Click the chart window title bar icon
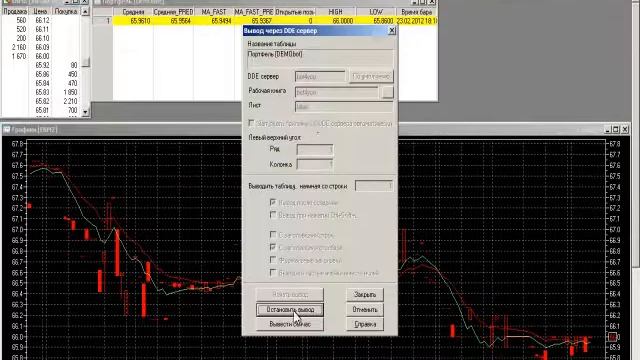Image resolution: width=640 pixels, height=360 pixels. pyautogui.click(x=7, y=129)
